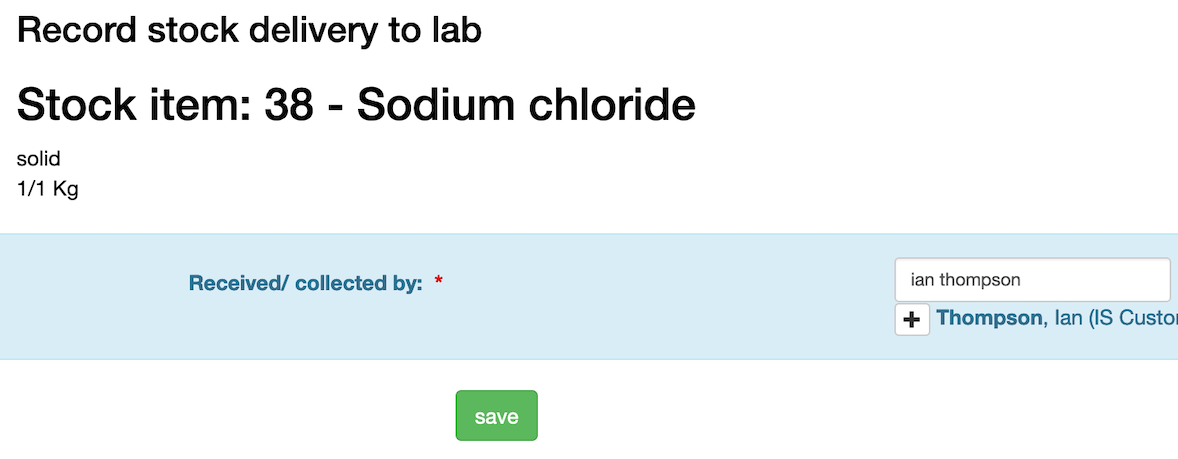The width and height of the screenshot is (1178, 459).
Task: Click the word Received in field label
Action: (x=235, y=284)
